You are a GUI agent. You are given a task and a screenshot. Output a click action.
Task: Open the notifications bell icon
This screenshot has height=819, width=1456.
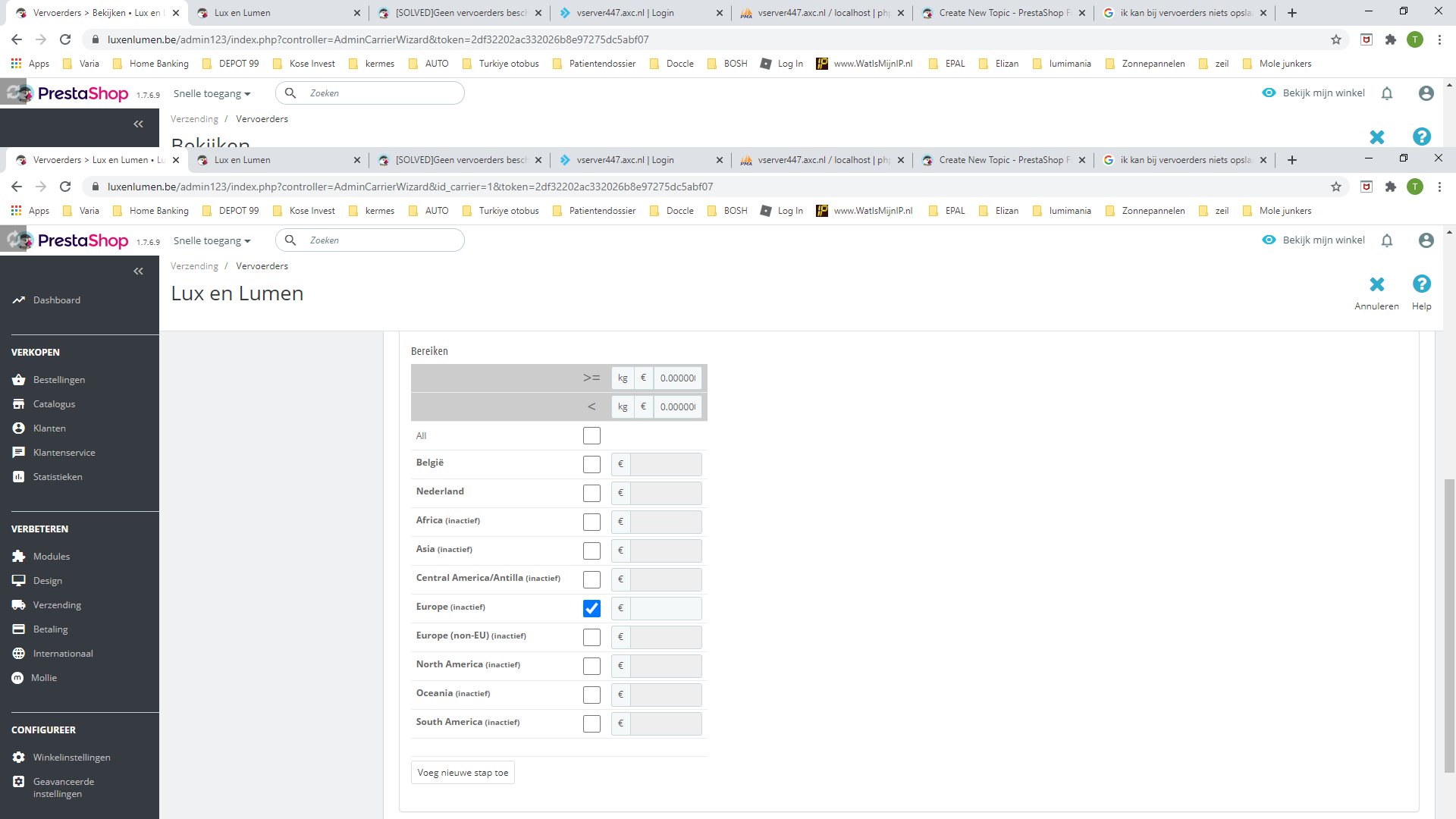click(1387, 240)
